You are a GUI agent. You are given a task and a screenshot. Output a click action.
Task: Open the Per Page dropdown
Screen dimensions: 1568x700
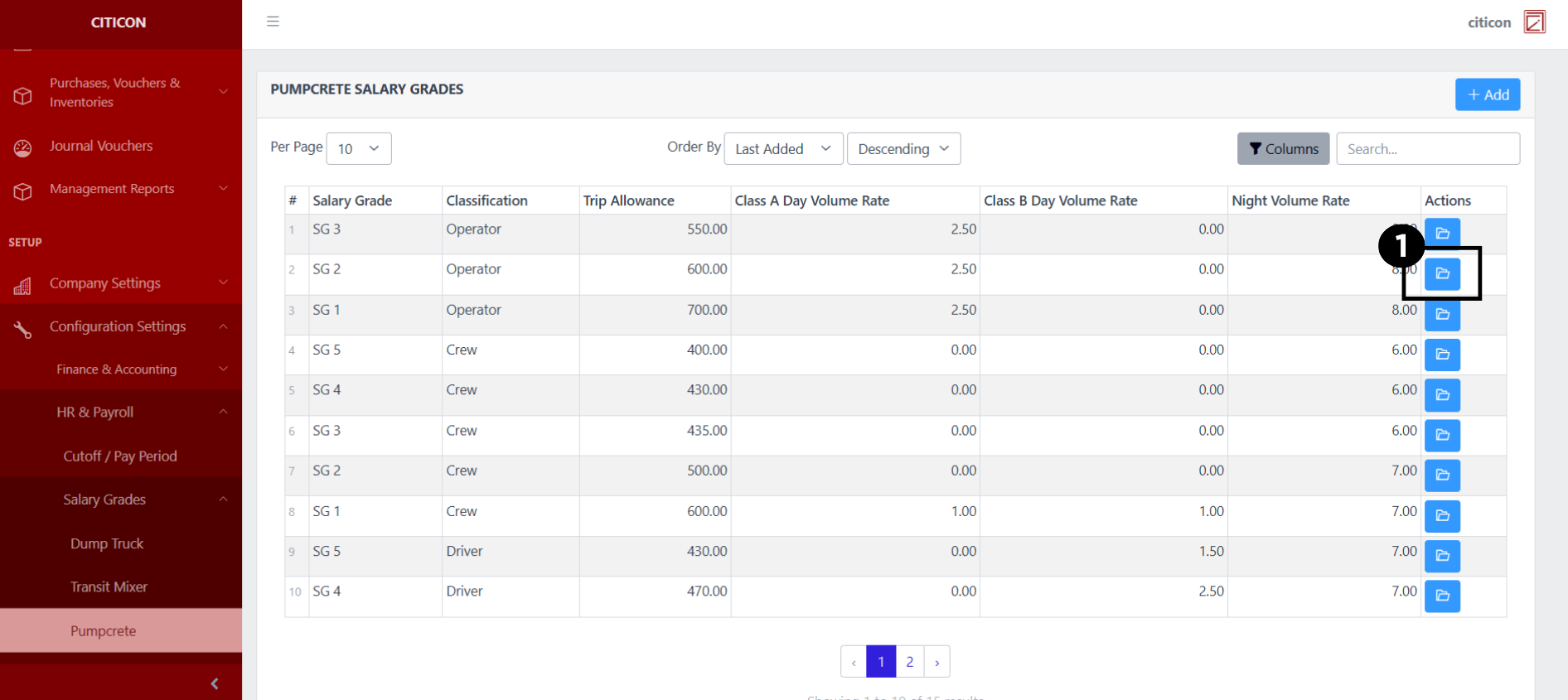[359, 149]
